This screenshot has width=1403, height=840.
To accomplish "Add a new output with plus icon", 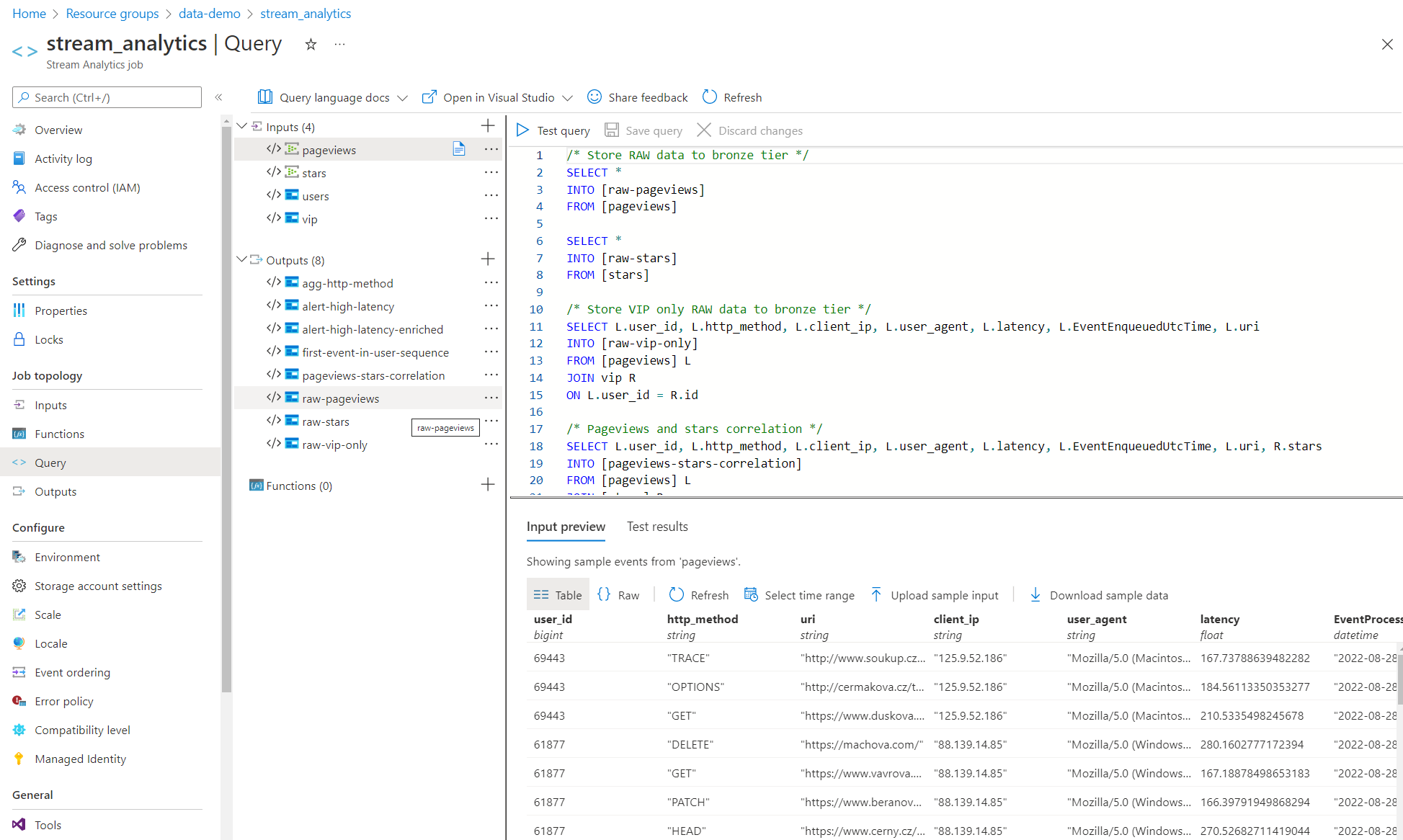I will click(488, 259).
